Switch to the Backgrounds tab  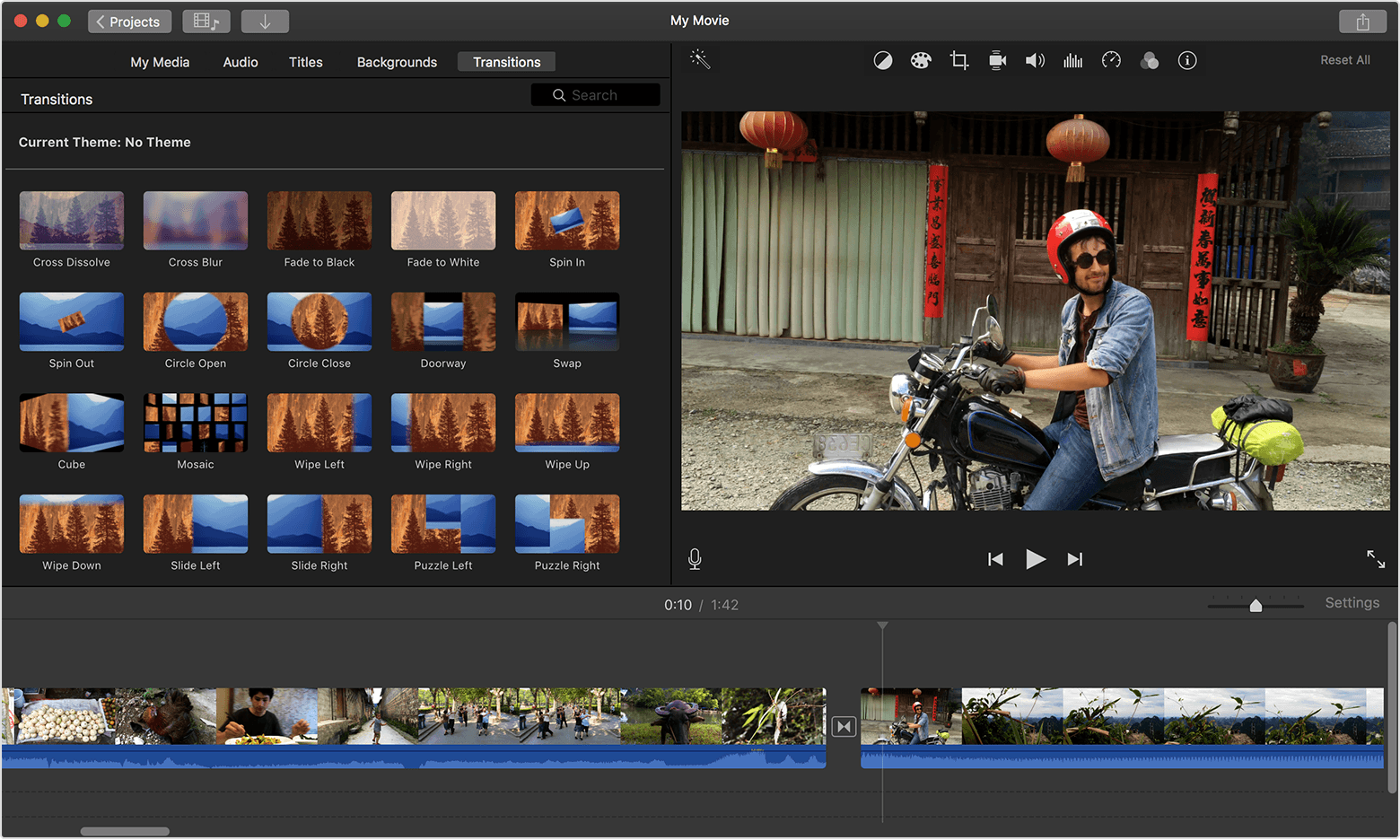[x=397, y=61]
